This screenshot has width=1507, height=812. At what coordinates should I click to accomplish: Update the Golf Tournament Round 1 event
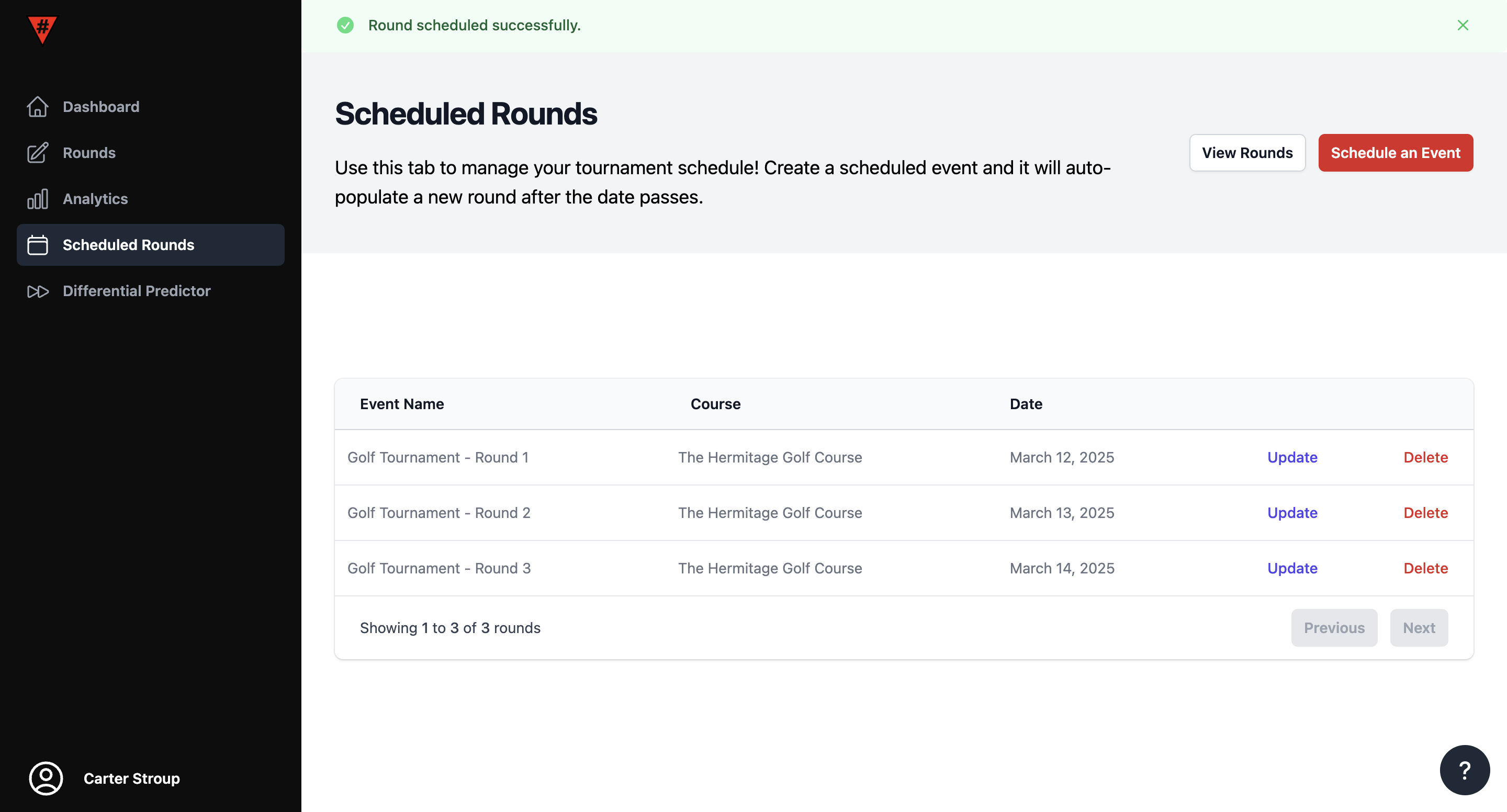(x=1292, y=457)
